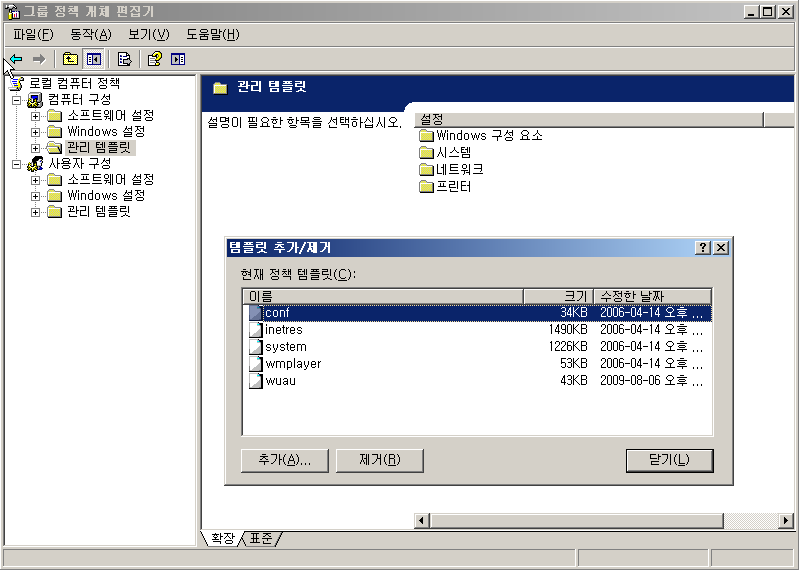Click folder icon of Windows 구성 요소

426,135
